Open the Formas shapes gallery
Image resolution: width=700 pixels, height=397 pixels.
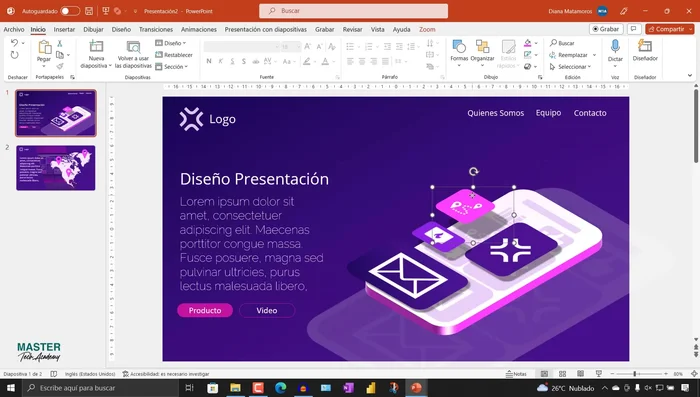tap(459, 53)
